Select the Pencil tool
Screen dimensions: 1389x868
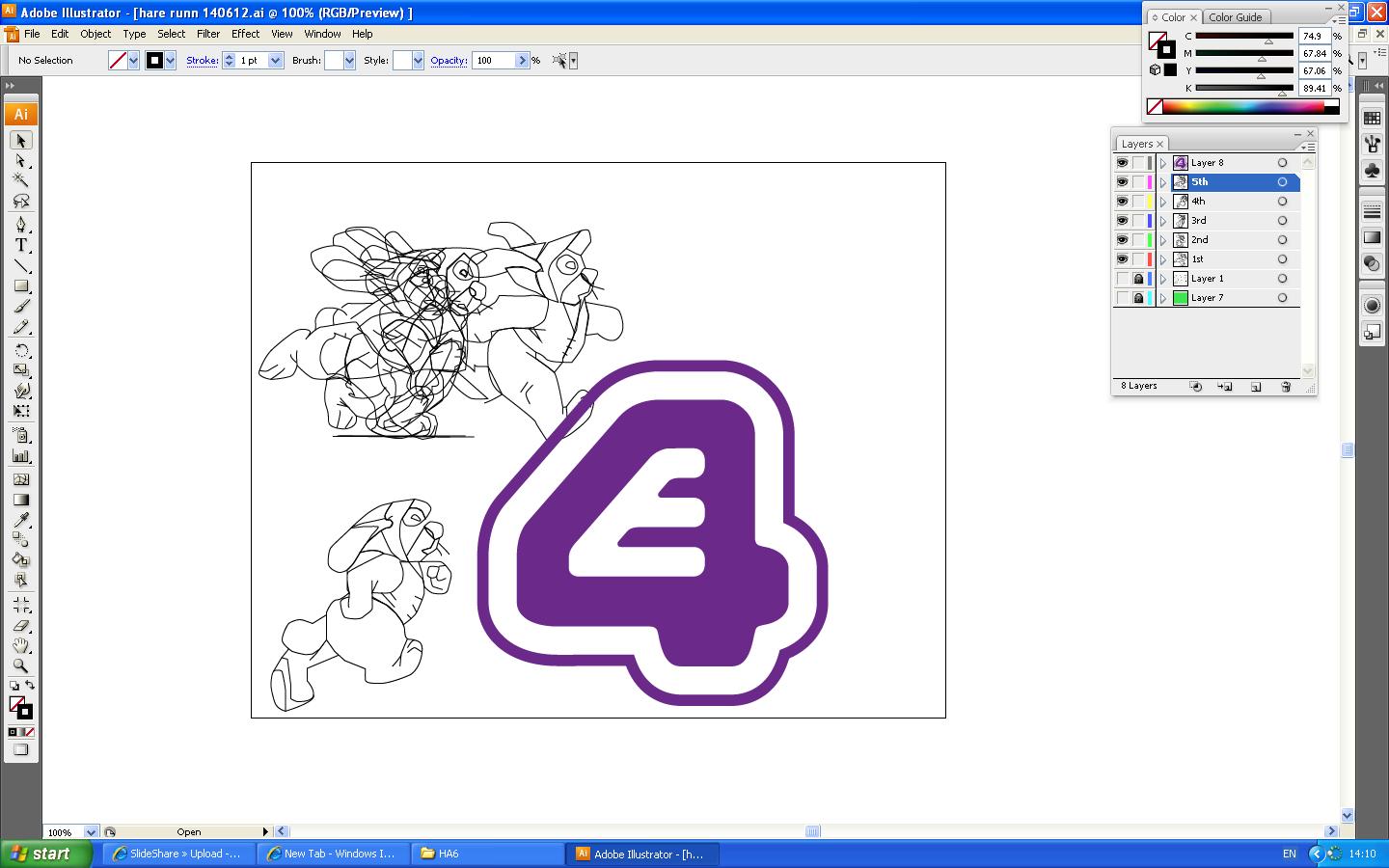[x=20, y=327]
